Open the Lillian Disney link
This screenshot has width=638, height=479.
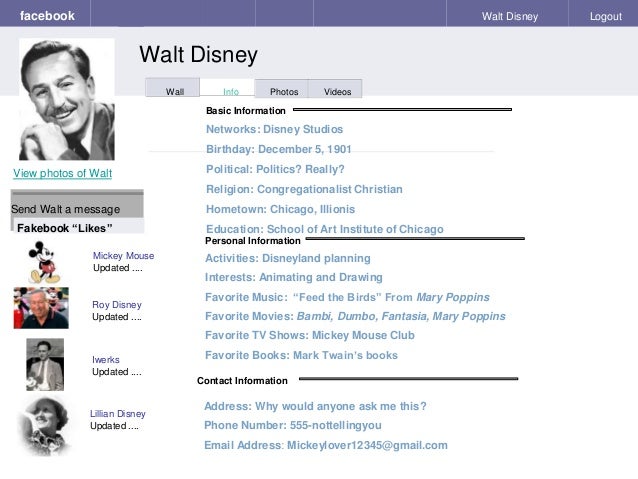click(118, 413)
